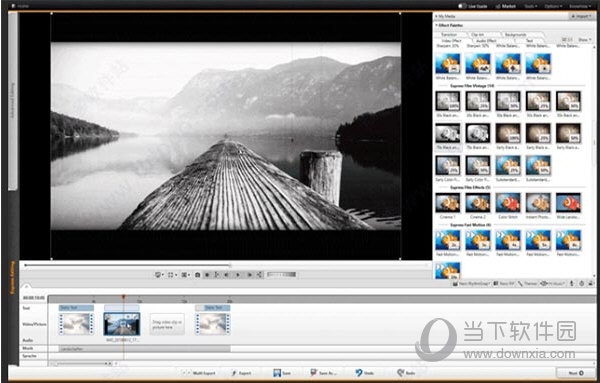This screenshot has width=600, height=383.
Task: Open the preview layout dropdown
Action: point(186,275)
